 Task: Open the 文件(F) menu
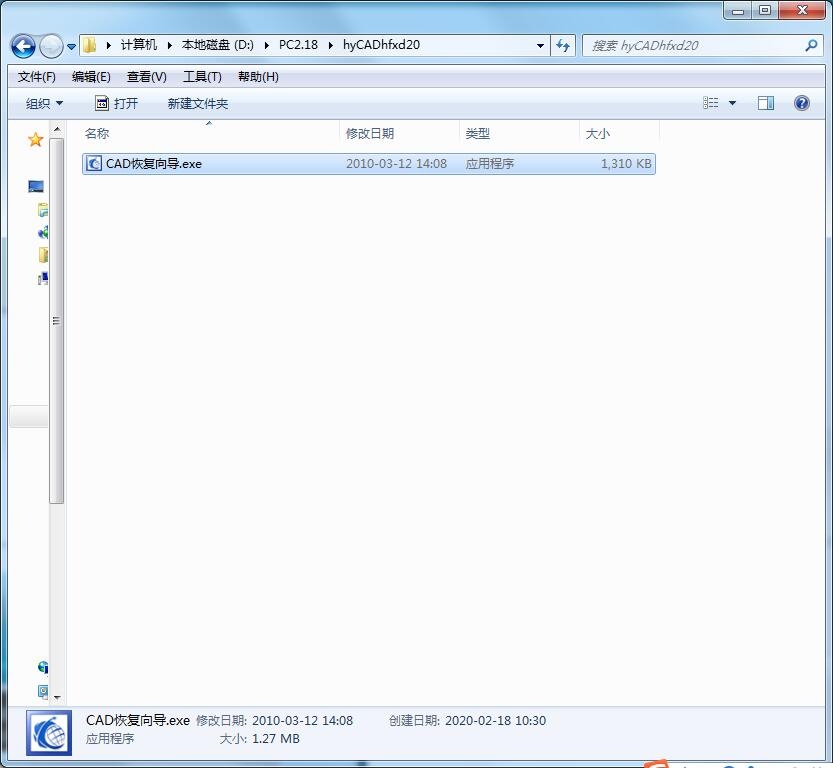pos(37,77)
